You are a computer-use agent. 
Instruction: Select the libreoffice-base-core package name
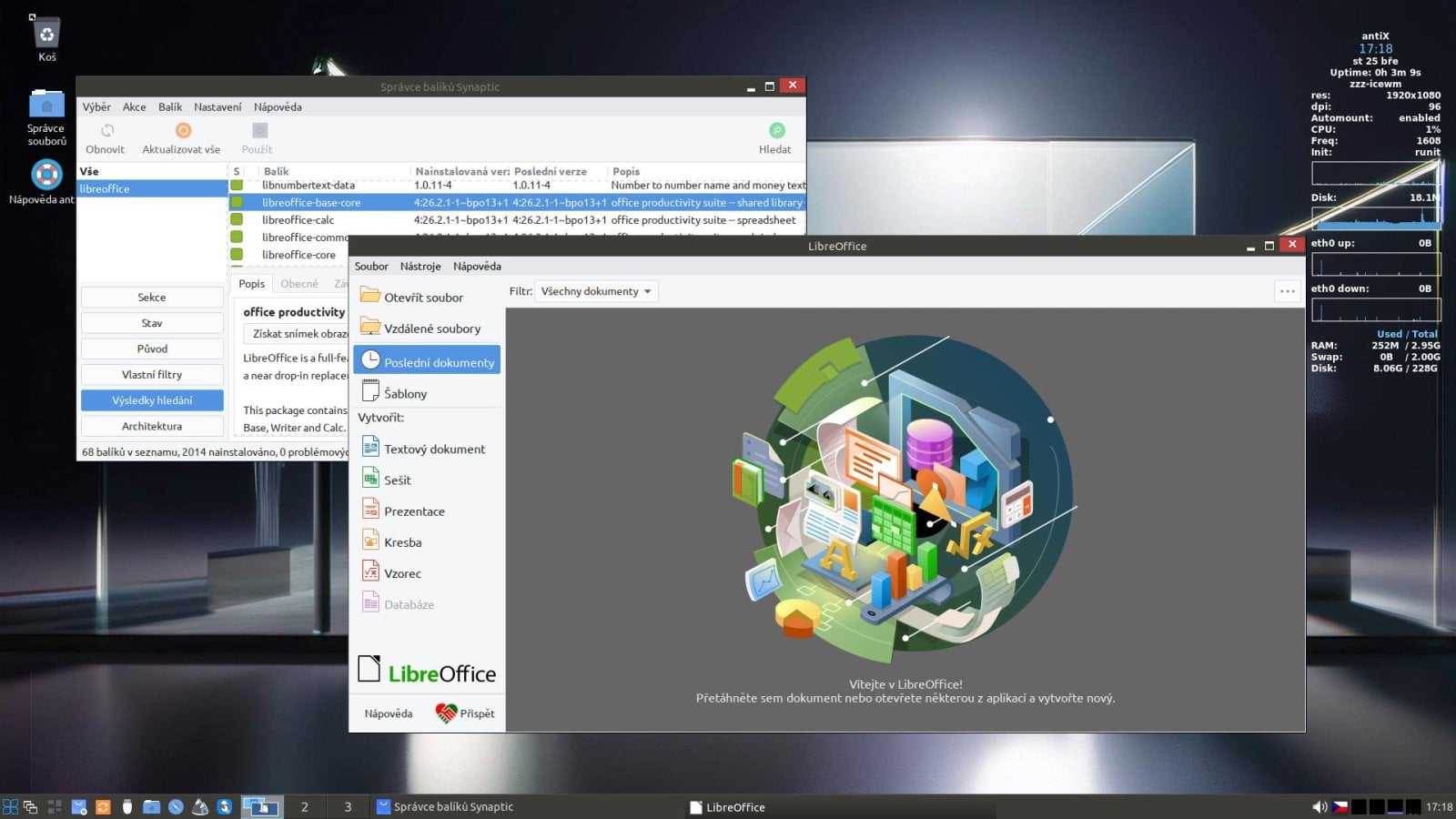click(311, 202)
